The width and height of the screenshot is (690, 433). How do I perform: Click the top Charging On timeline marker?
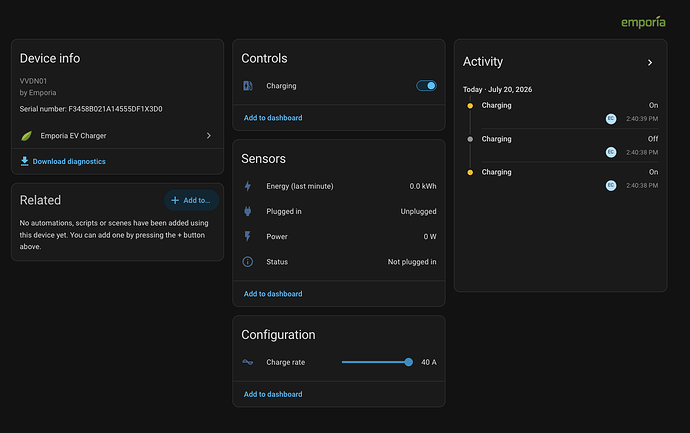470,106
